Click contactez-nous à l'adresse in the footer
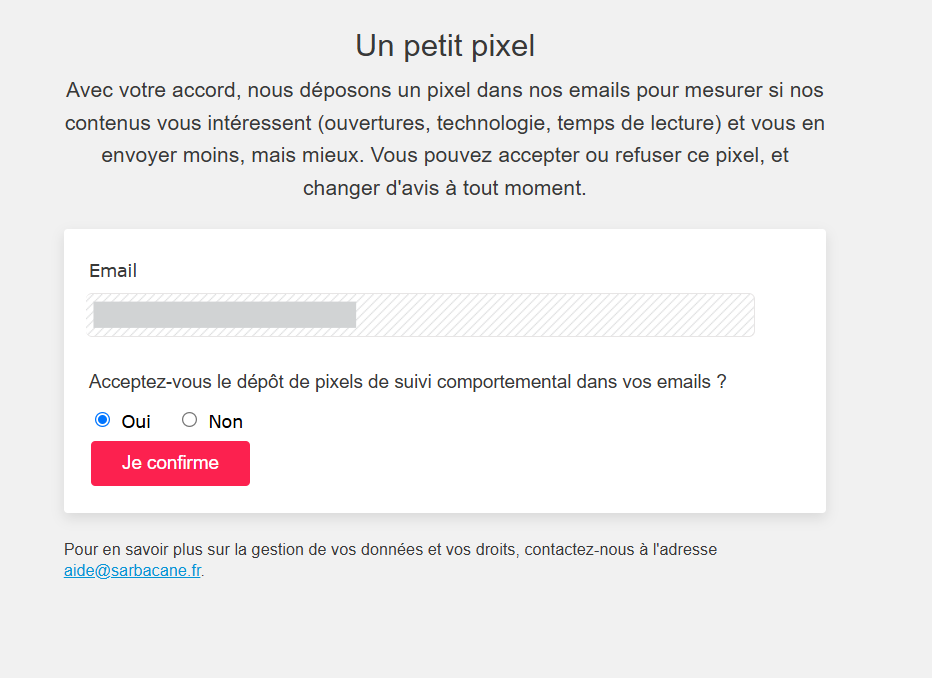 [621, 549]
